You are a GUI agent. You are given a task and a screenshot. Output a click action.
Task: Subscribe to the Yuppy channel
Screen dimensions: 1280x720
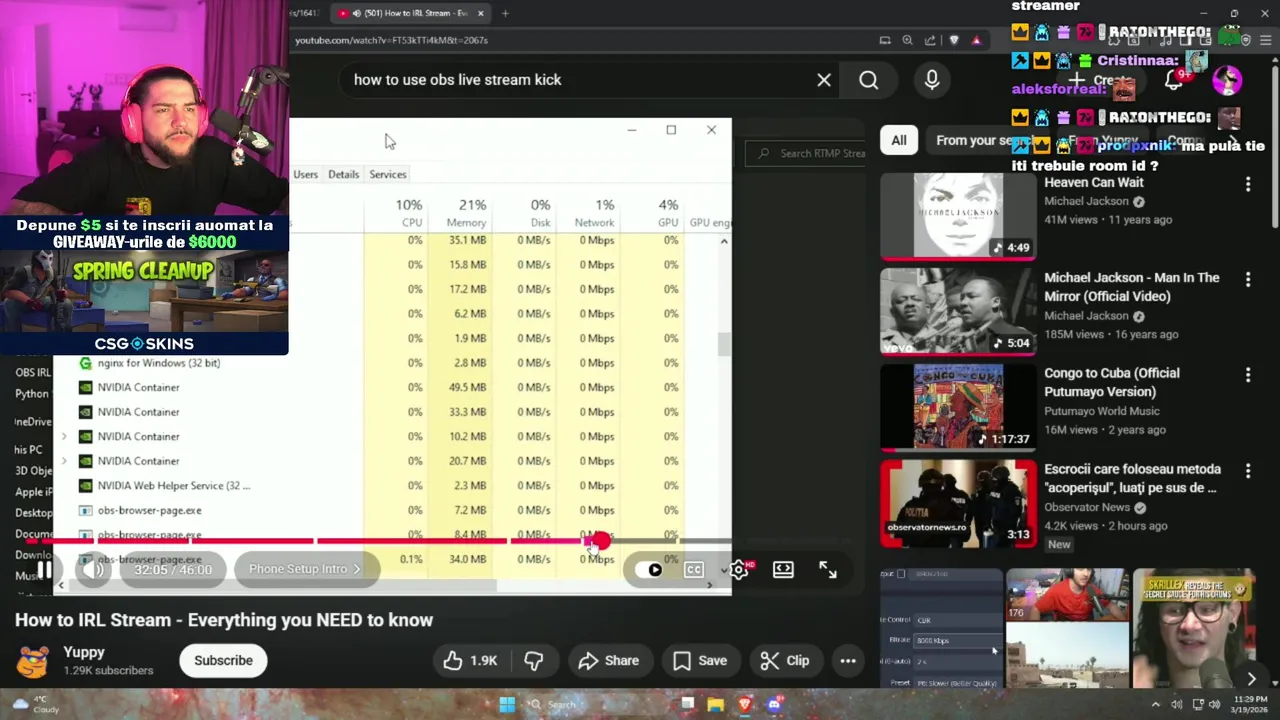click(223, 660)
